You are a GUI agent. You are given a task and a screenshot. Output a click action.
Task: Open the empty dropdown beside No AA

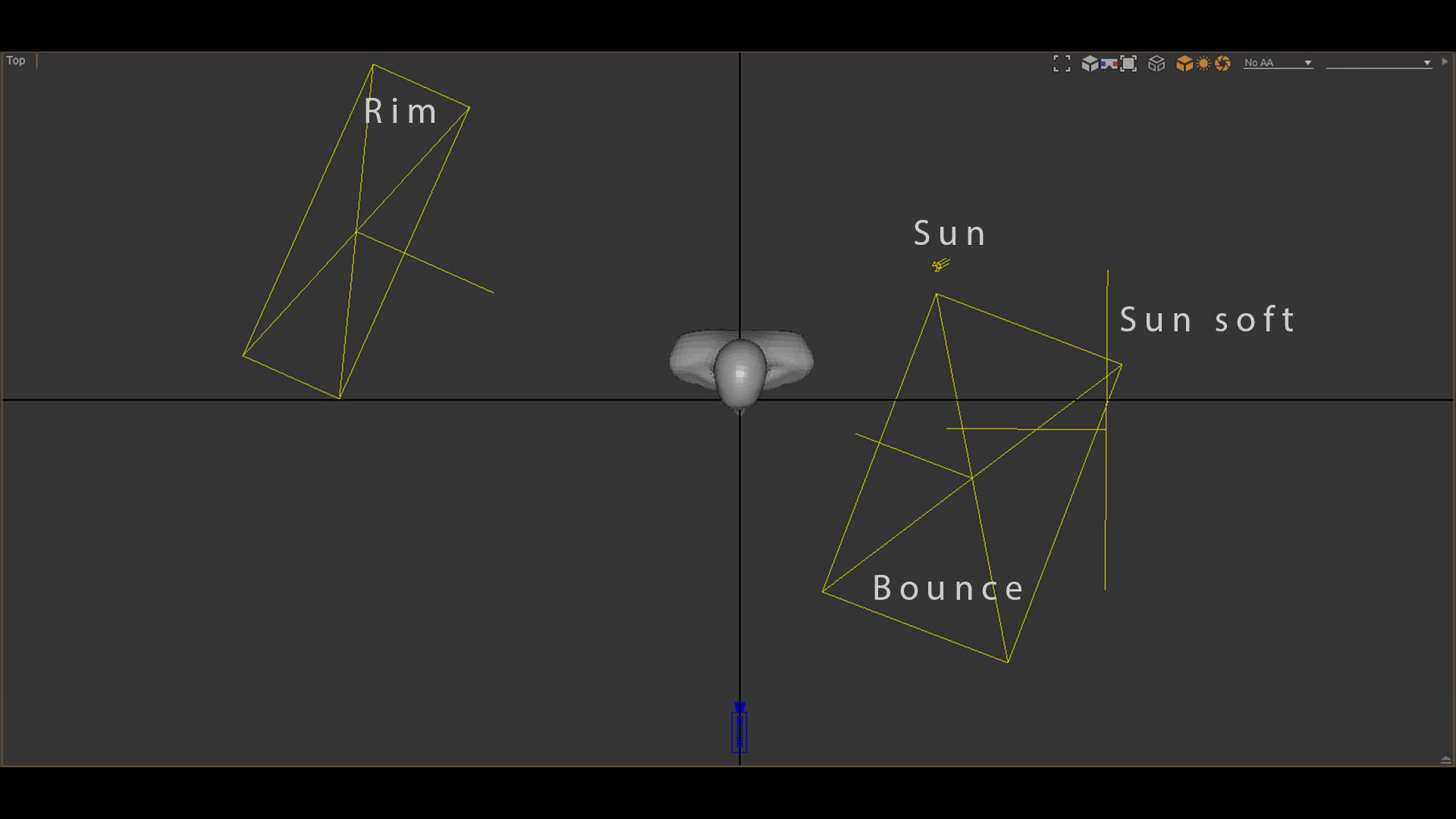tap(1379, 63)
